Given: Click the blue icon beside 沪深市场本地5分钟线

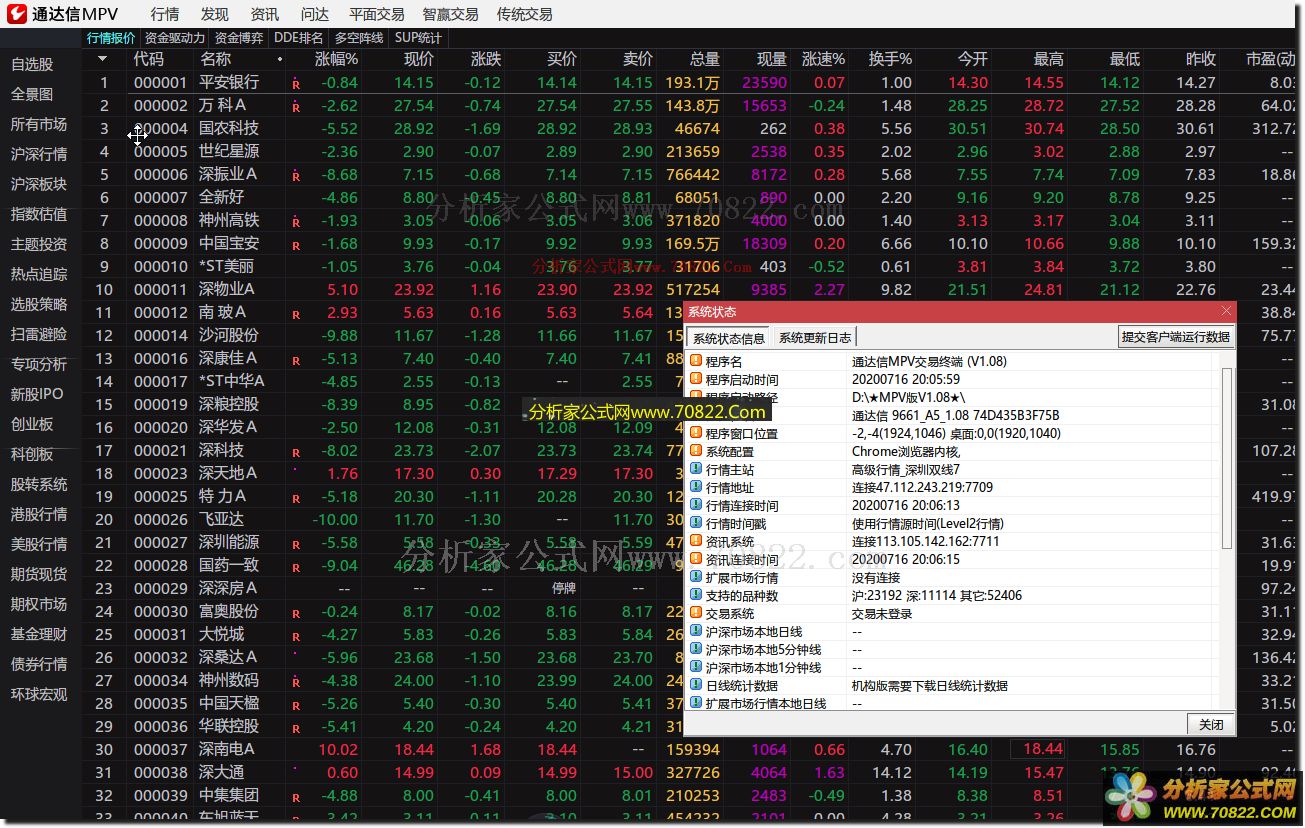Looking at the screenshot, I should [696, 649].
